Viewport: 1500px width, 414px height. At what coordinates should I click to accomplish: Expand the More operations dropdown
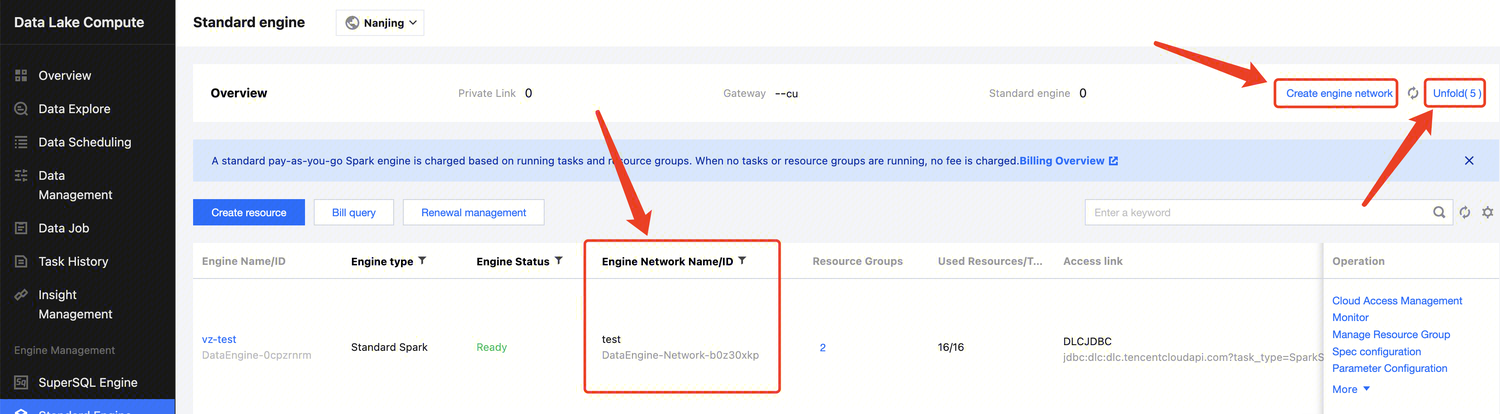1351,389
